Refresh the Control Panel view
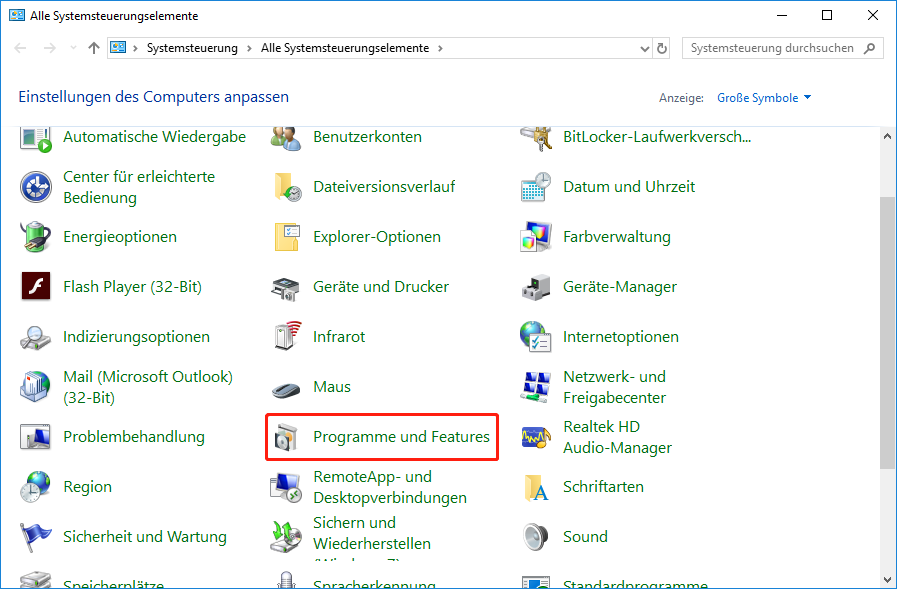 tap(662, 49)
